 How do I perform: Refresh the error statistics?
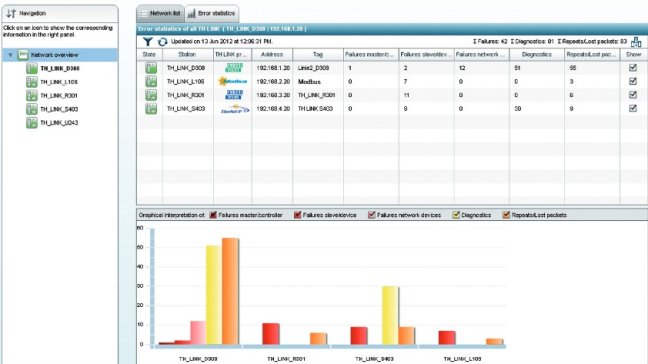(x=162, y=41)
